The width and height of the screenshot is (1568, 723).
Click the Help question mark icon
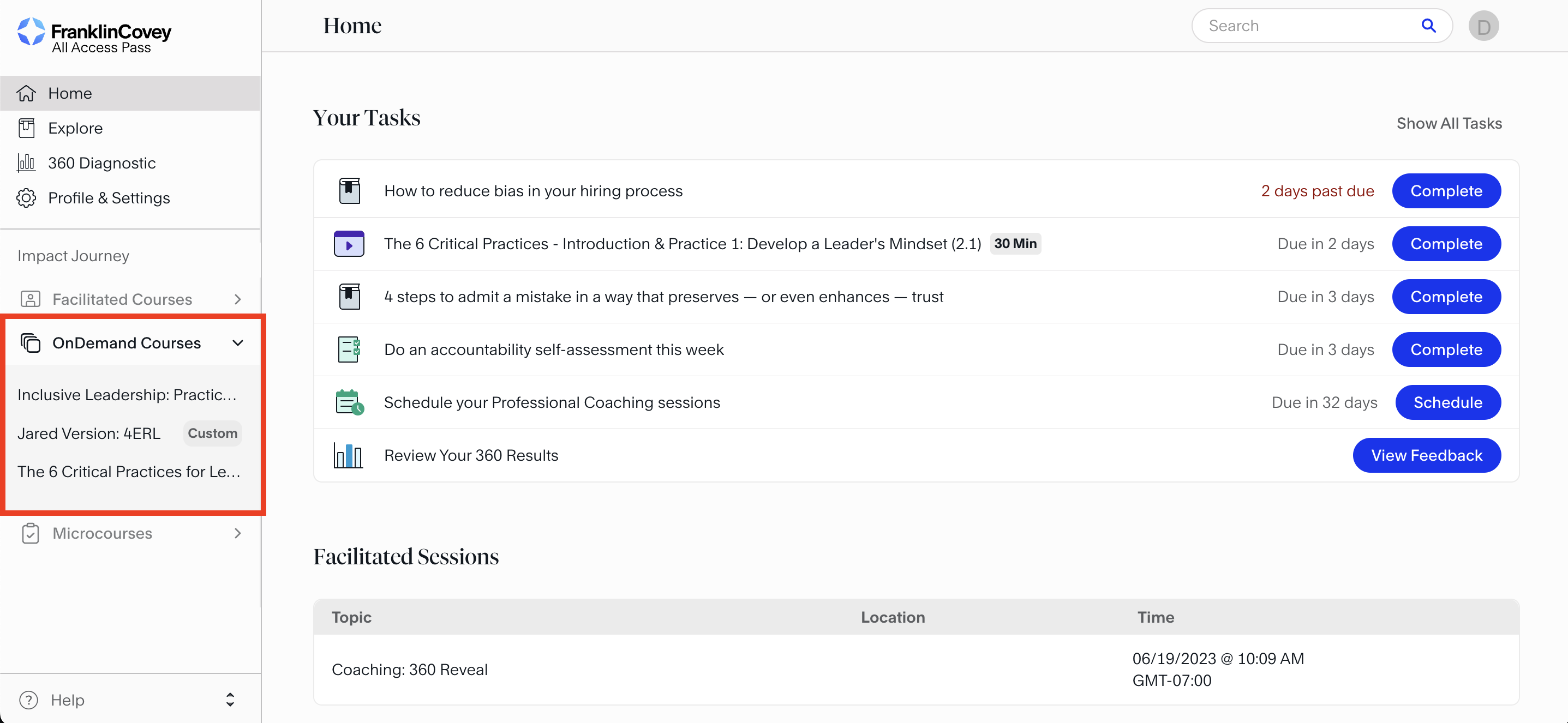(28, 700)
